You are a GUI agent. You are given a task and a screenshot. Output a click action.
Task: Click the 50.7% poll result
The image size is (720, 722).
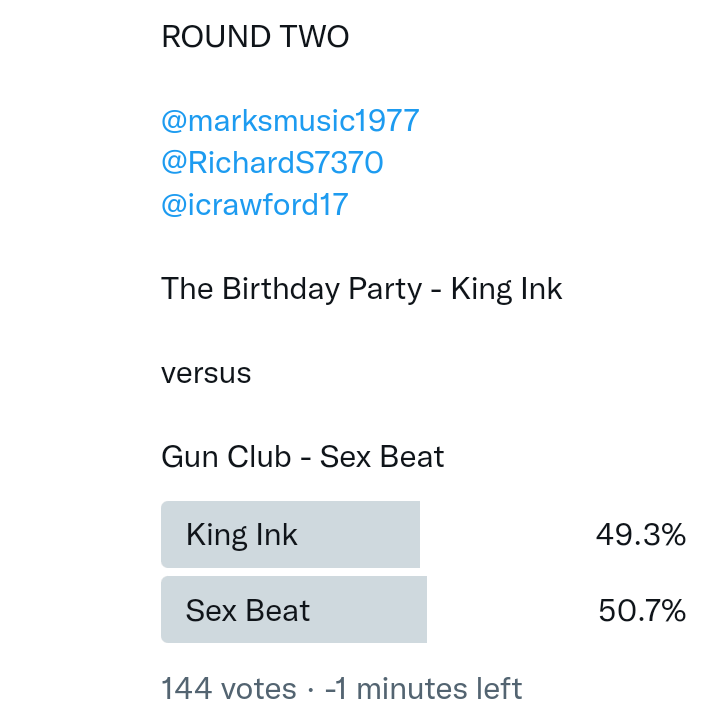(x=641, y=610)
